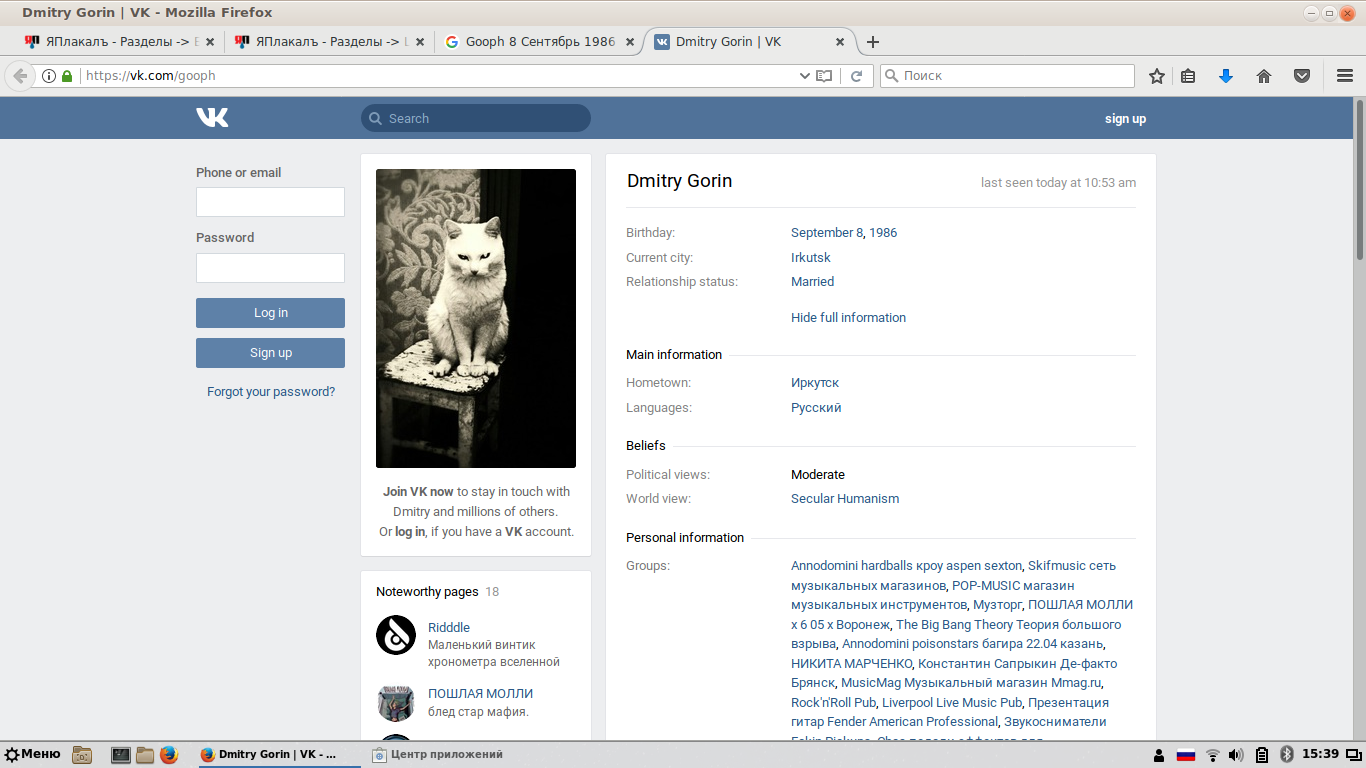Reload the page with the refresh icon

(x=856, y=76)
